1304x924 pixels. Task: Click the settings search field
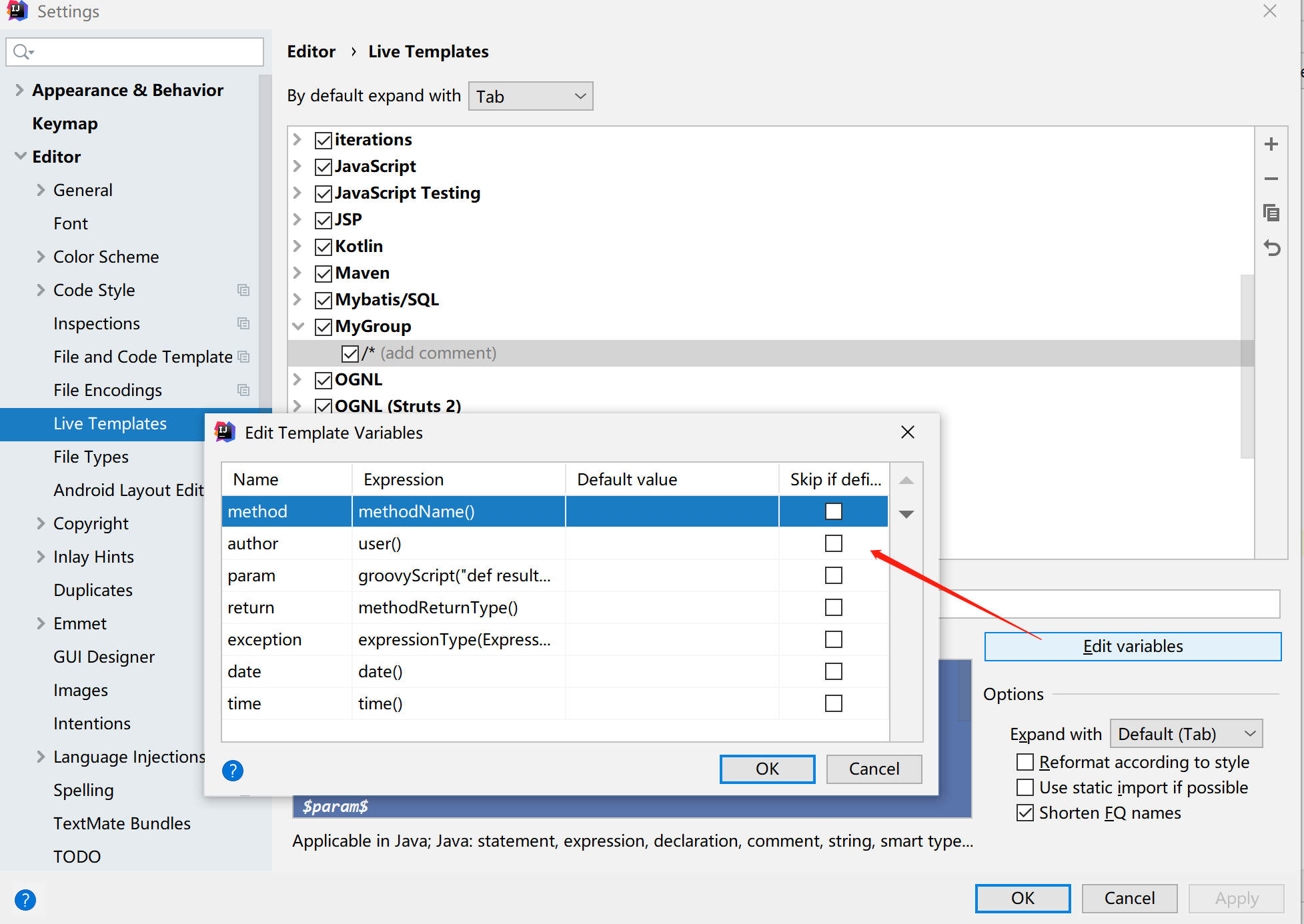point(143,52)
